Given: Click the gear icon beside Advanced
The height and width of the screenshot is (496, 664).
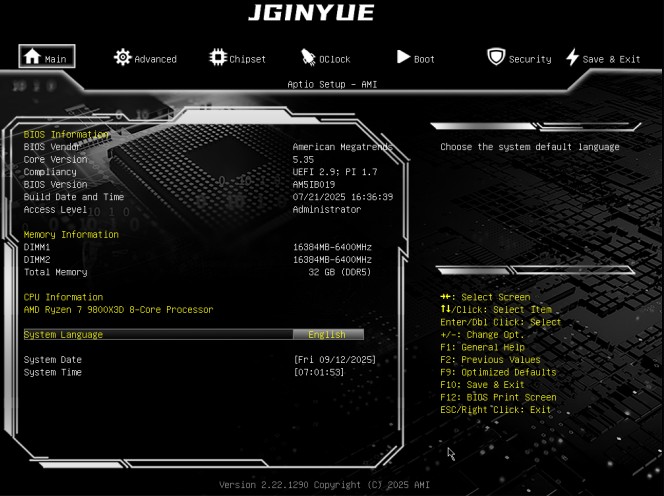Looking at the screenshot, I should tap(122, 57).
